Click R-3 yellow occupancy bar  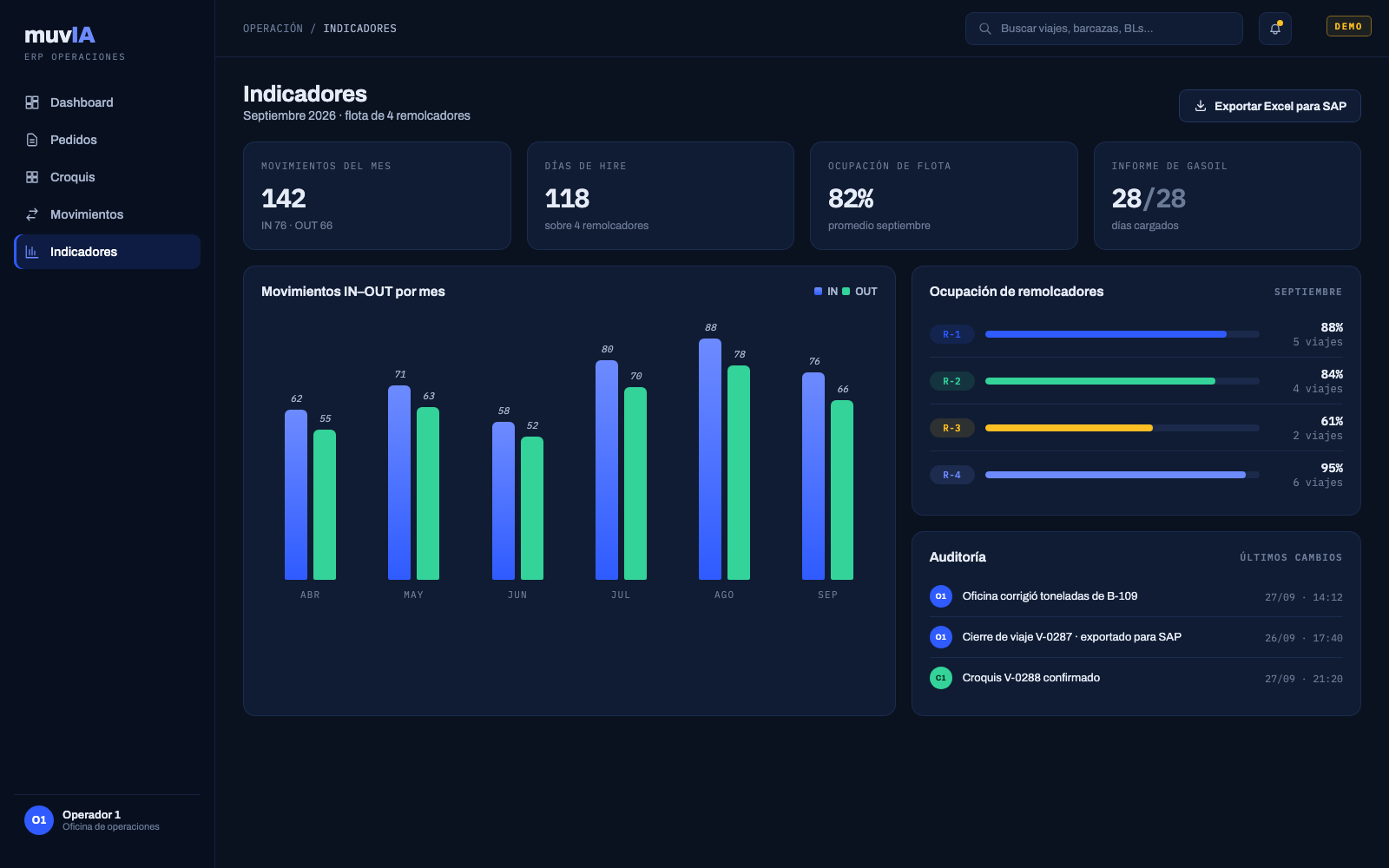pos(1122,428)
